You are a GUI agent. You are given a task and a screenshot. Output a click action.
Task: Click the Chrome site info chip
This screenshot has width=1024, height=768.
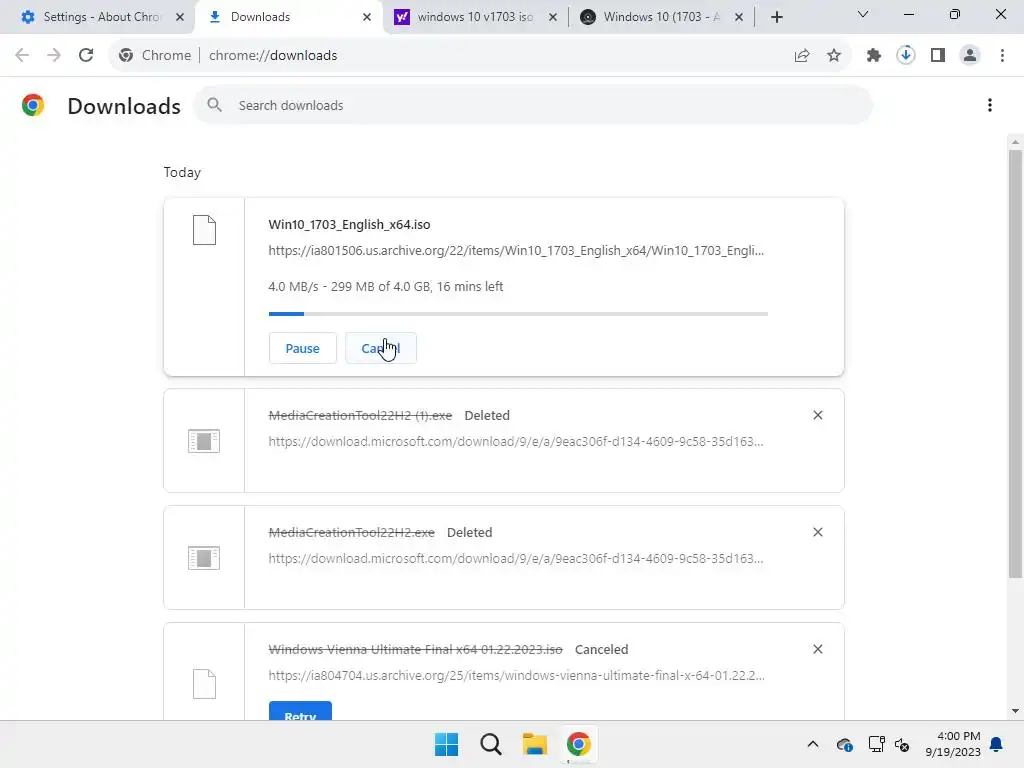point(155,56)
